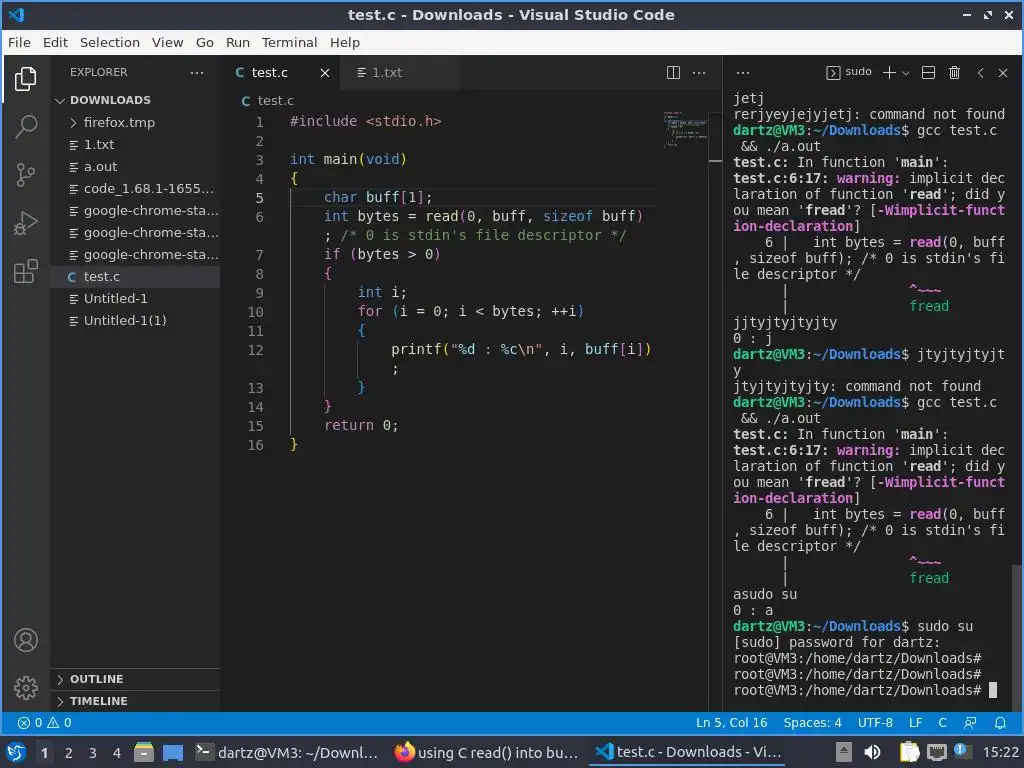Image resolution: width=1024 pixels, height=768 pixels.
Task: Change end of line sequence LF
Action: point(916,723)
